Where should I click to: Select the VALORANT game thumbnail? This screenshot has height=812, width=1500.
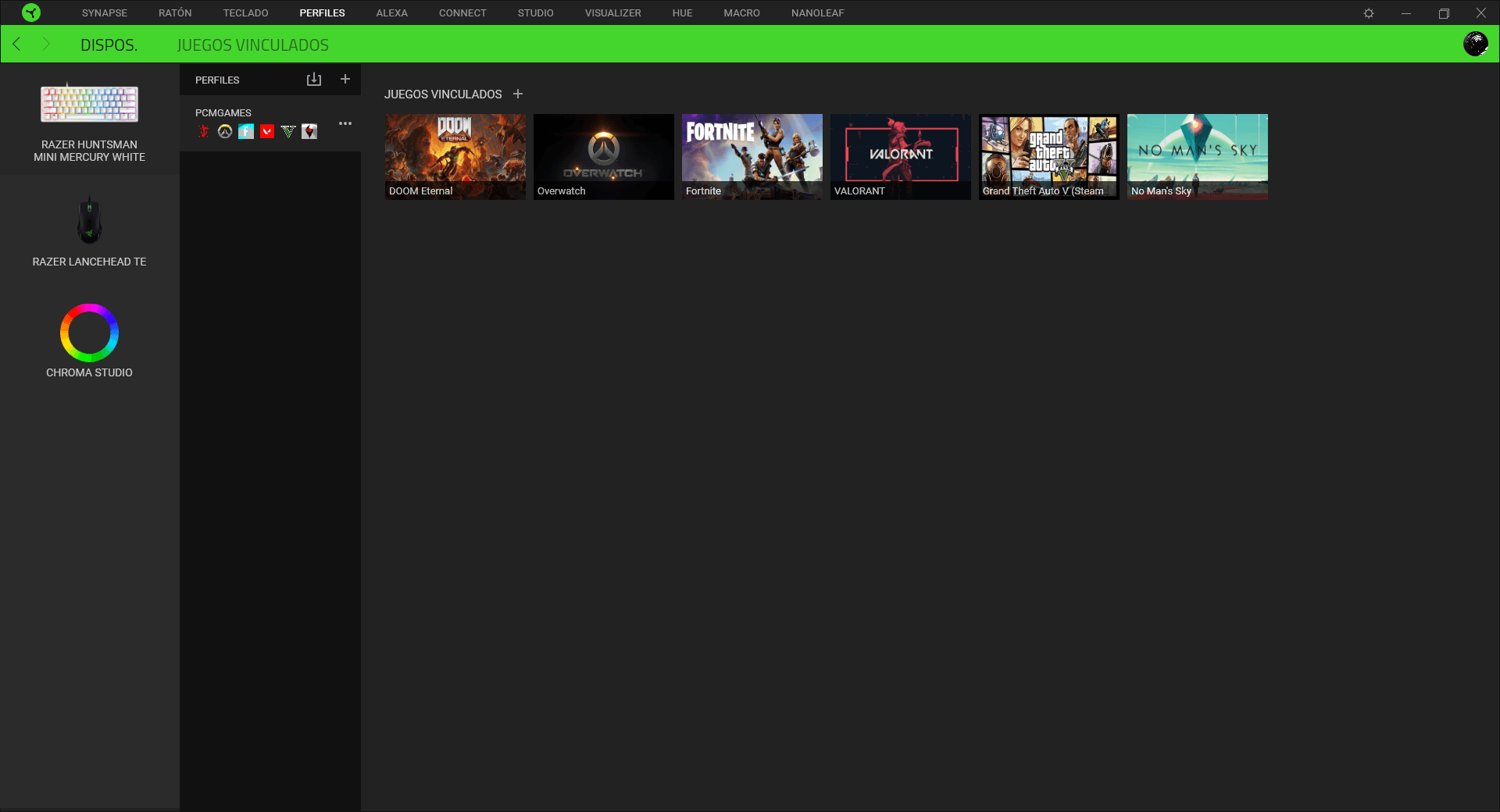(x=901, y=157)
